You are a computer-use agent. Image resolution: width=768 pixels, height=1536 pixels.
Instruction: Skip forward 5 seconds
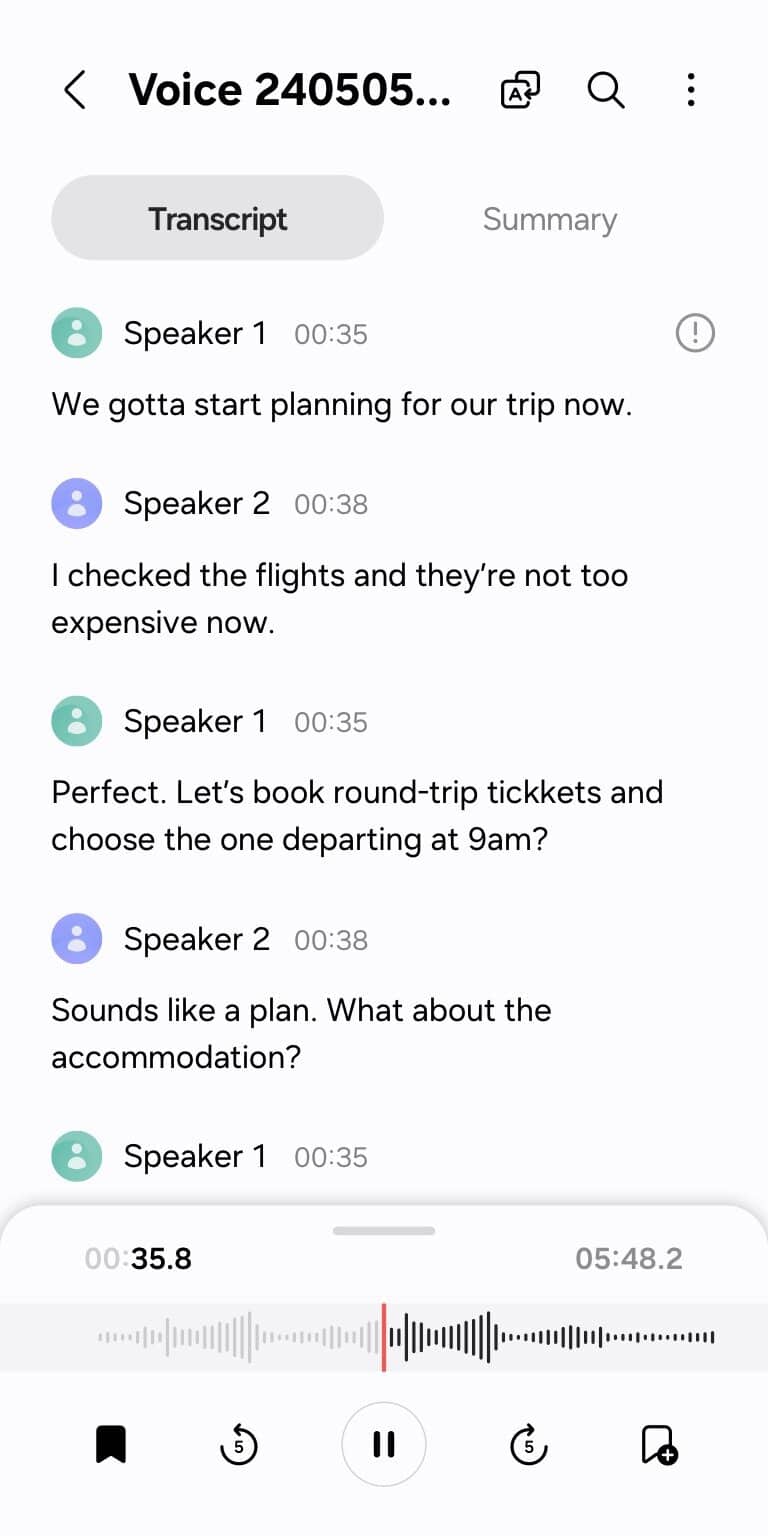[x=529, y=1444]
